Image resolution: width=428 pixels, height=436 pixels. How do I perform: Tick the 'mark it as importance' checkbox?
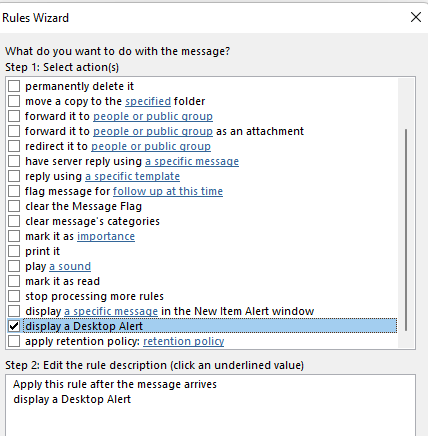[14, 236]
